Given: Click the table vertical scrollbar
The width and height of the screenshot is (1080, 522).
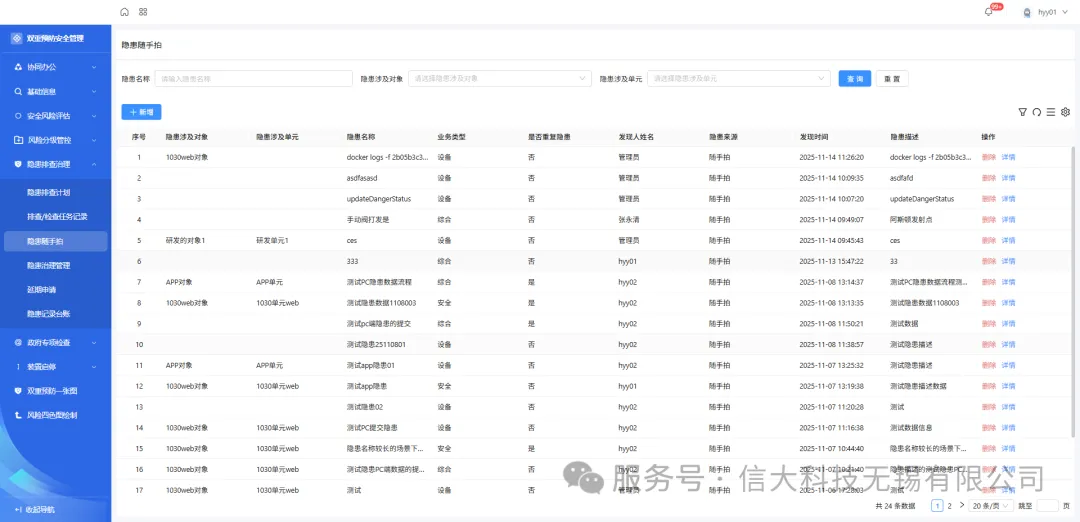Looking at the screenshot, I should 1072,291.
